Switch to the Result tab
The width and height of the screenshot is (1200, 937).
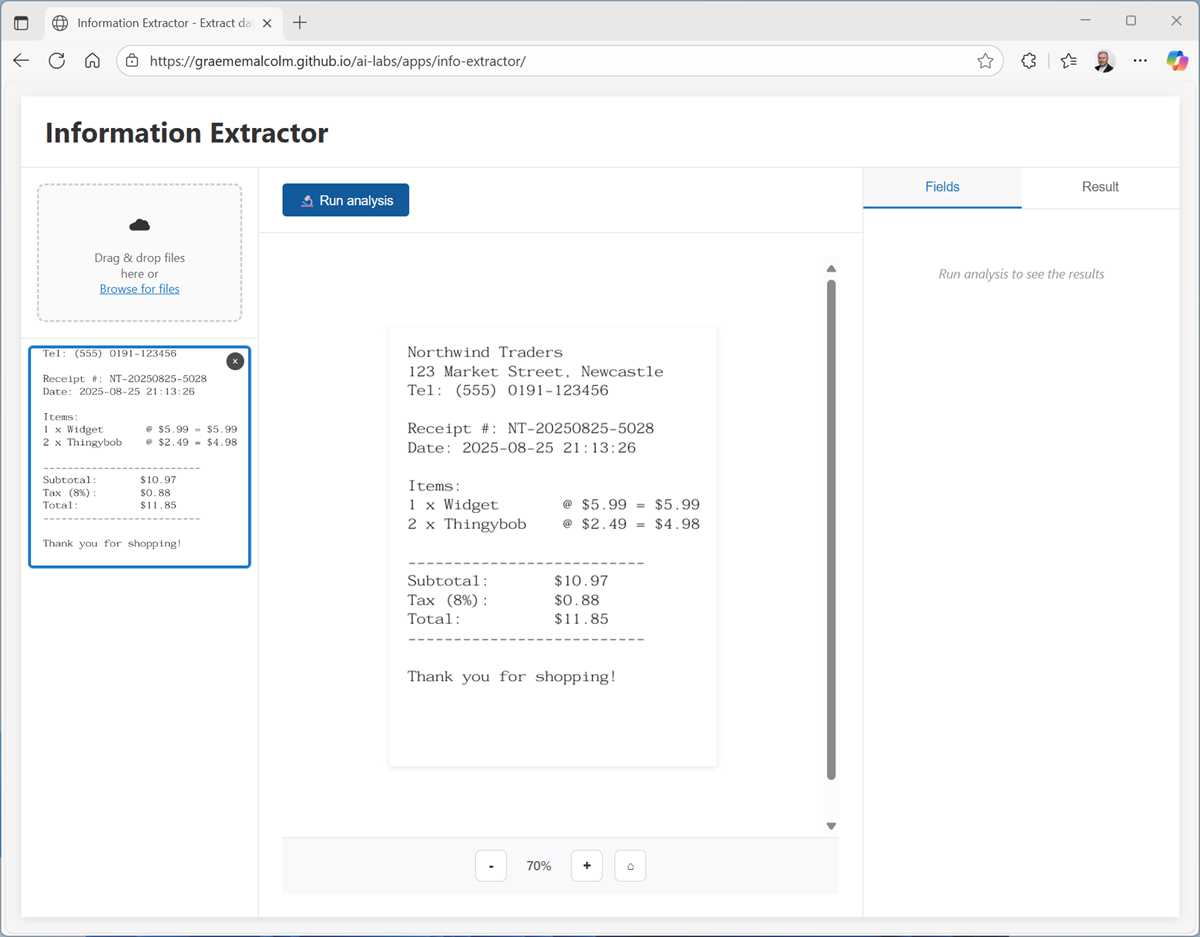click(x=1100, y=187)
